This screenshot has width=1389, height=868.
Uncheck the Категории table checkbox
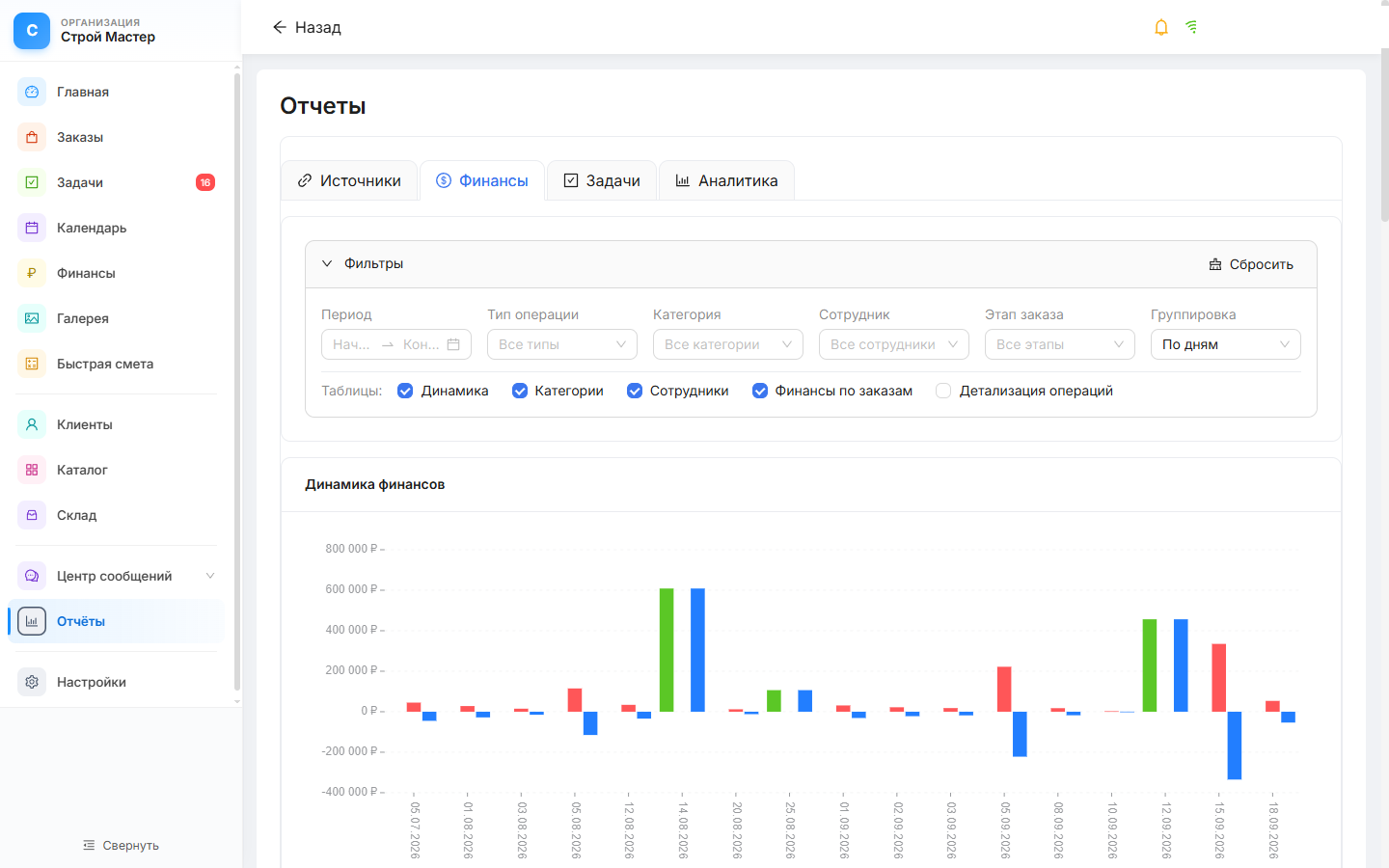520,391
